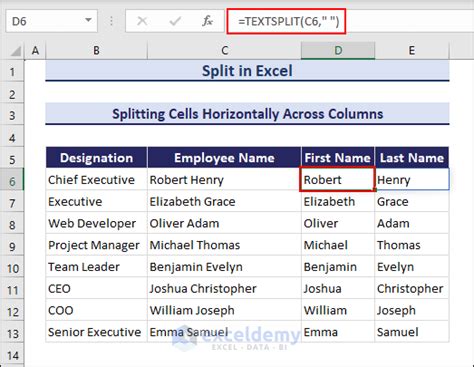Image resolution: width=474 pixels, height=367 pixels.
Task: Select cell containing 'Joshua' first name
Action: pyautogui.click(x=338, y=288)
